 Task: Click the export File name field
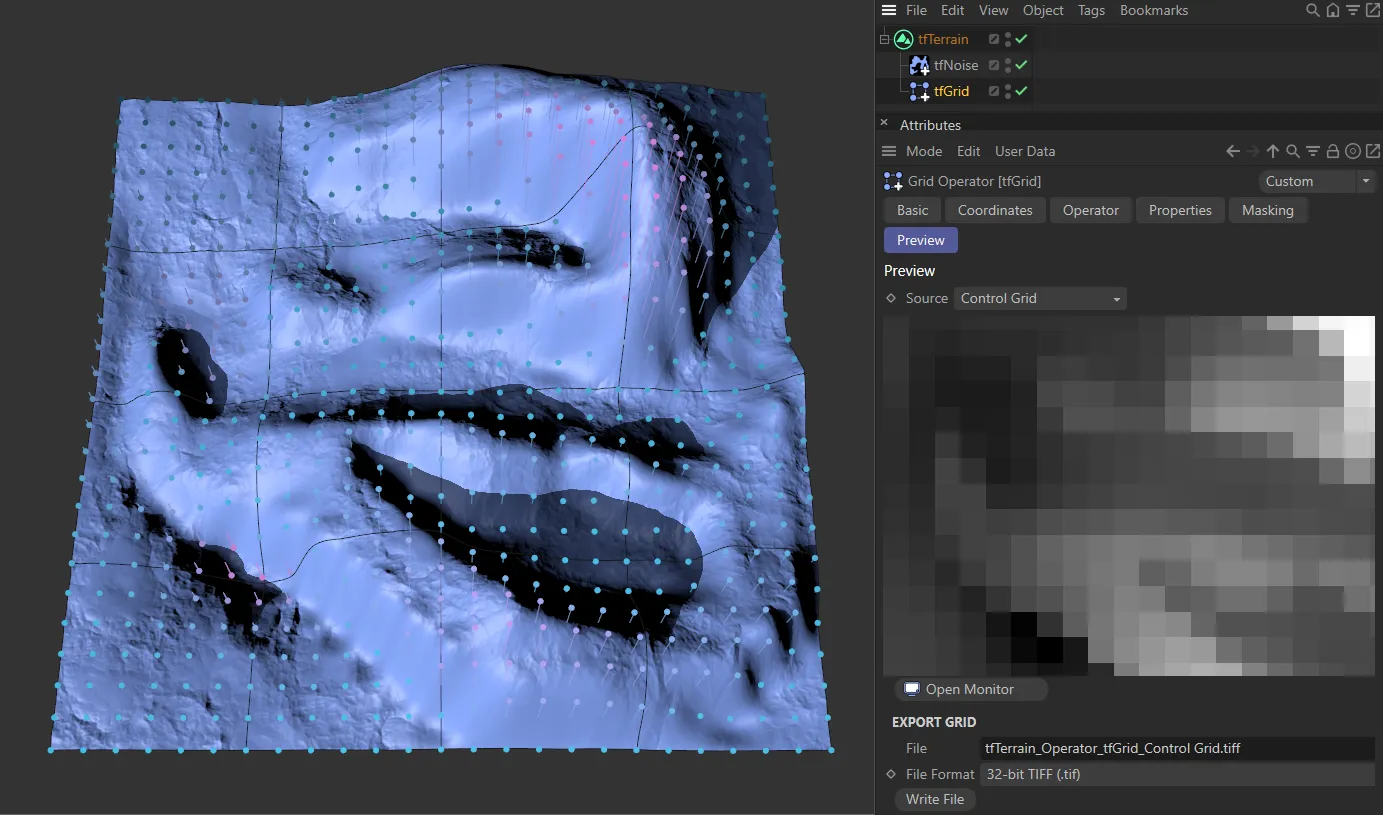click(x=1177, y=748)
